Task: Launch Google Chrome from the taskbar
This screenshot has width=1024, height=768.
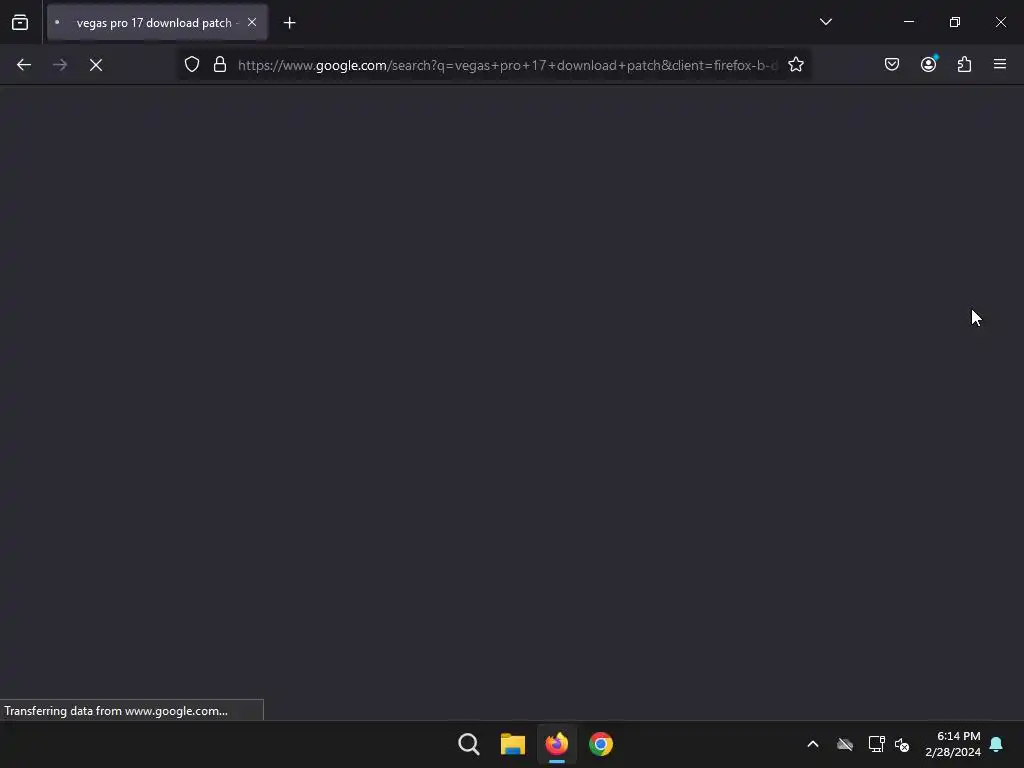Action: click(601, 744)
